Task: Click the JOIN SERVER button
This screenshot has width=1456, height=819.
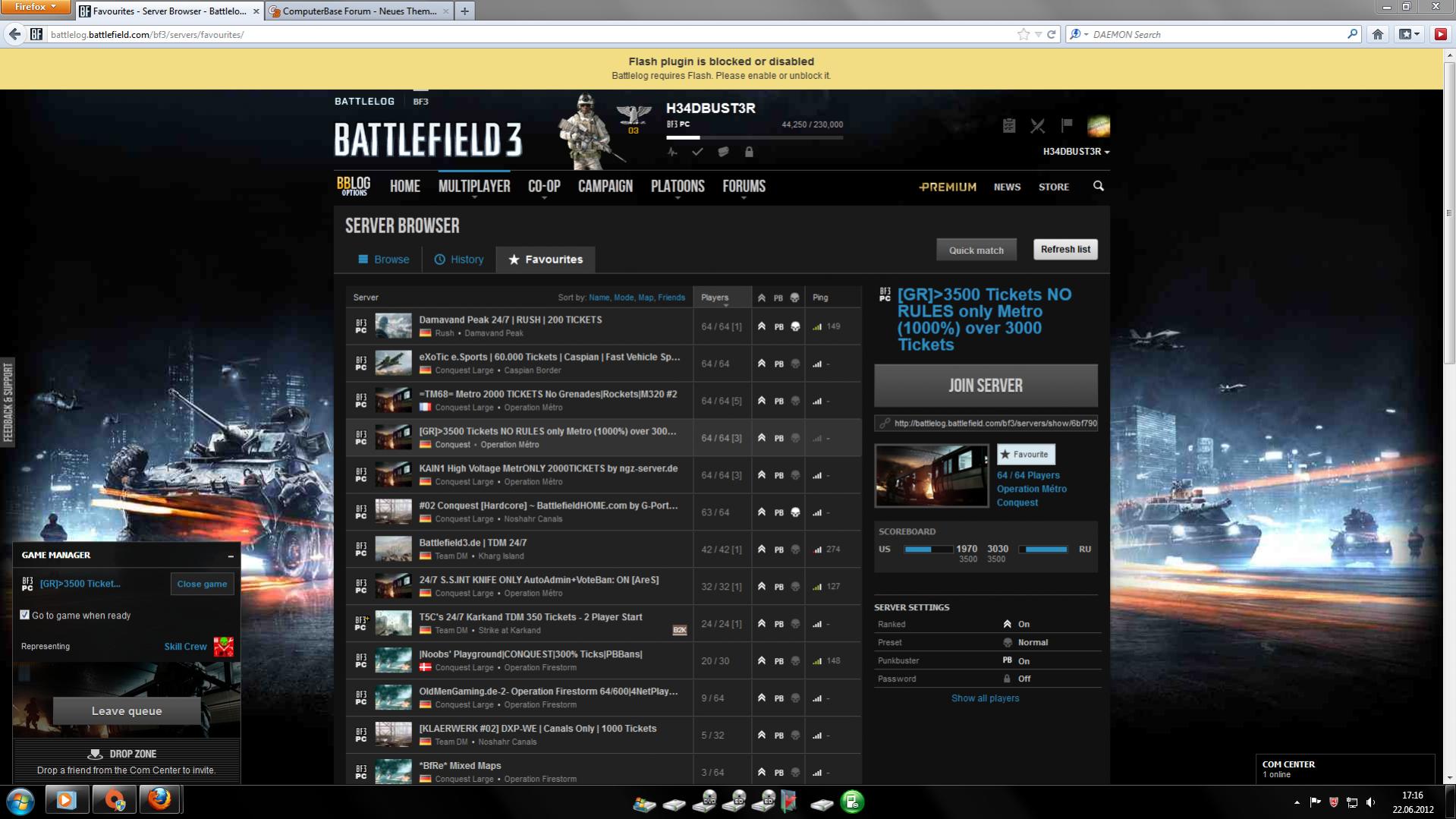Action: (x=986, y=386)
